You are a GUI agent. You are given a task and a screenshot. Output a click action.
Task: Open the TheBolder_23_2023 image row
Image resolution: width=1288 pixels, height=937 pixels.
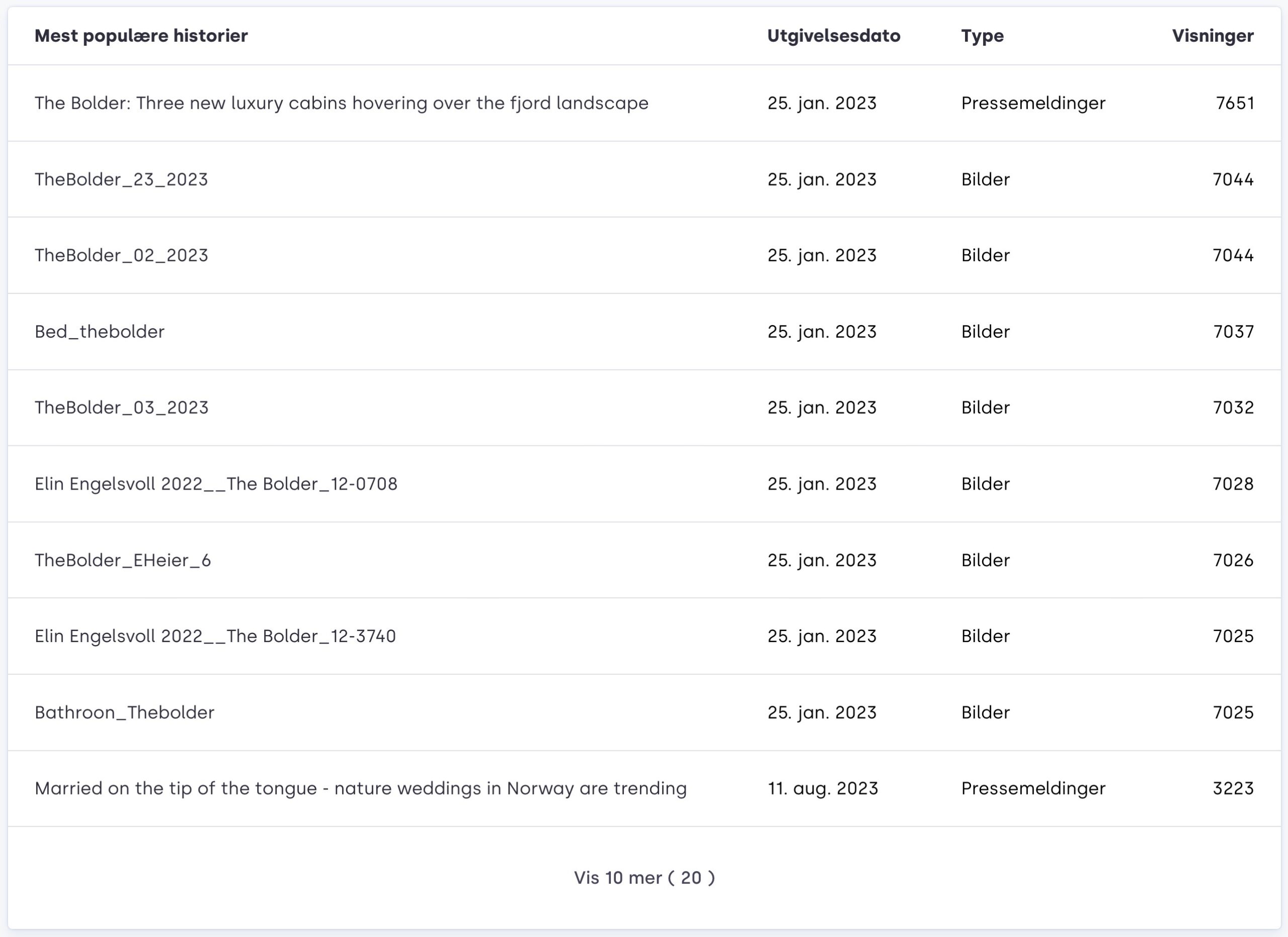point(121,180)
